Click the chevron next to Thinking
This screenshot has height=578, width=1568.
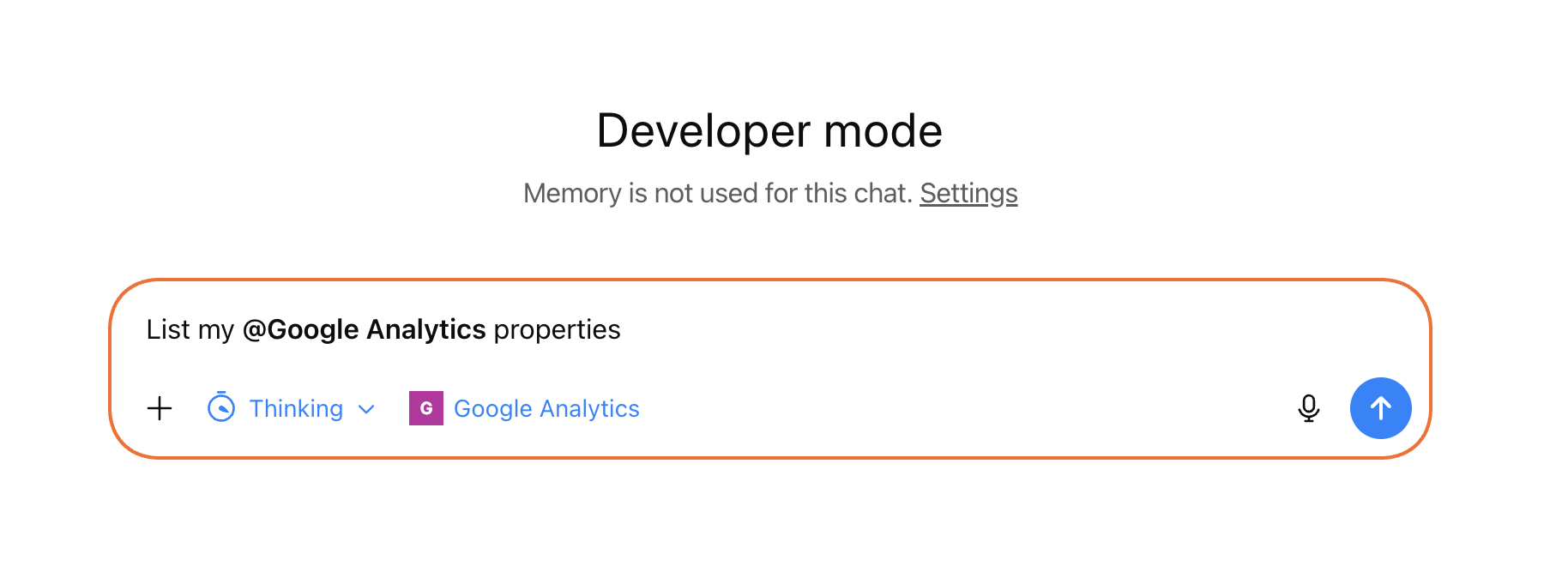click(366, 409)
